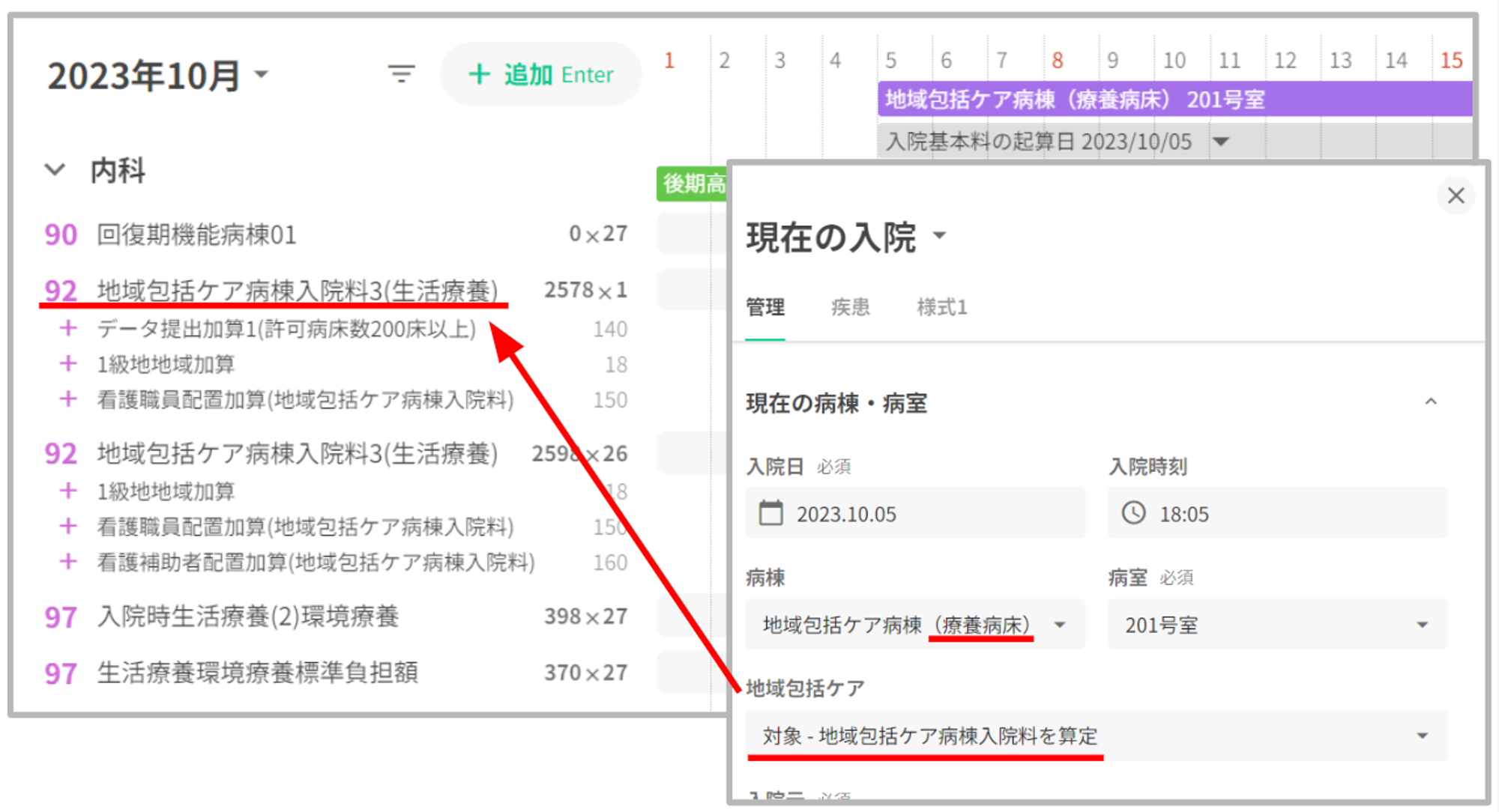Switch to the 様式1 tab
1499x812 pixels.
(x=941, y=307)
